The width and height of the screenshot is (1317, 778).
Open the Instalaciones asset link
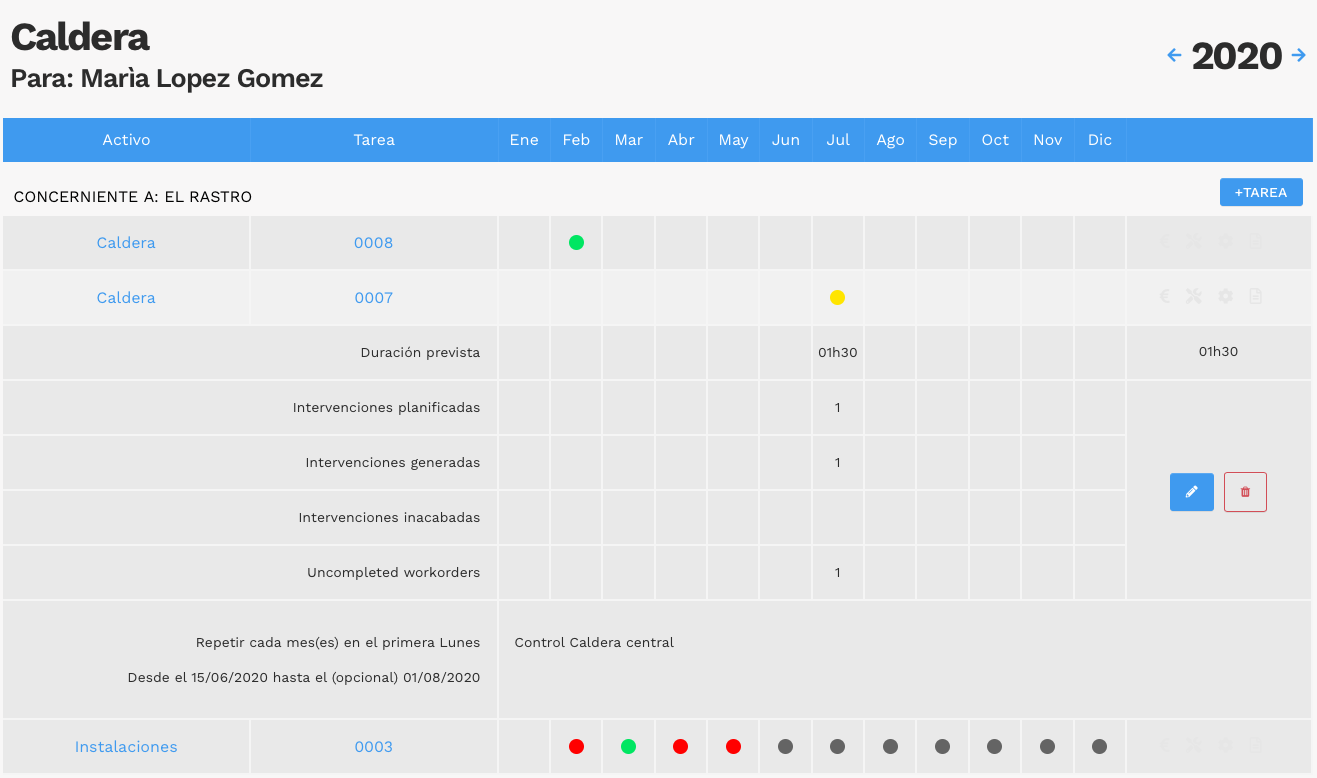(x=126, y=746)
